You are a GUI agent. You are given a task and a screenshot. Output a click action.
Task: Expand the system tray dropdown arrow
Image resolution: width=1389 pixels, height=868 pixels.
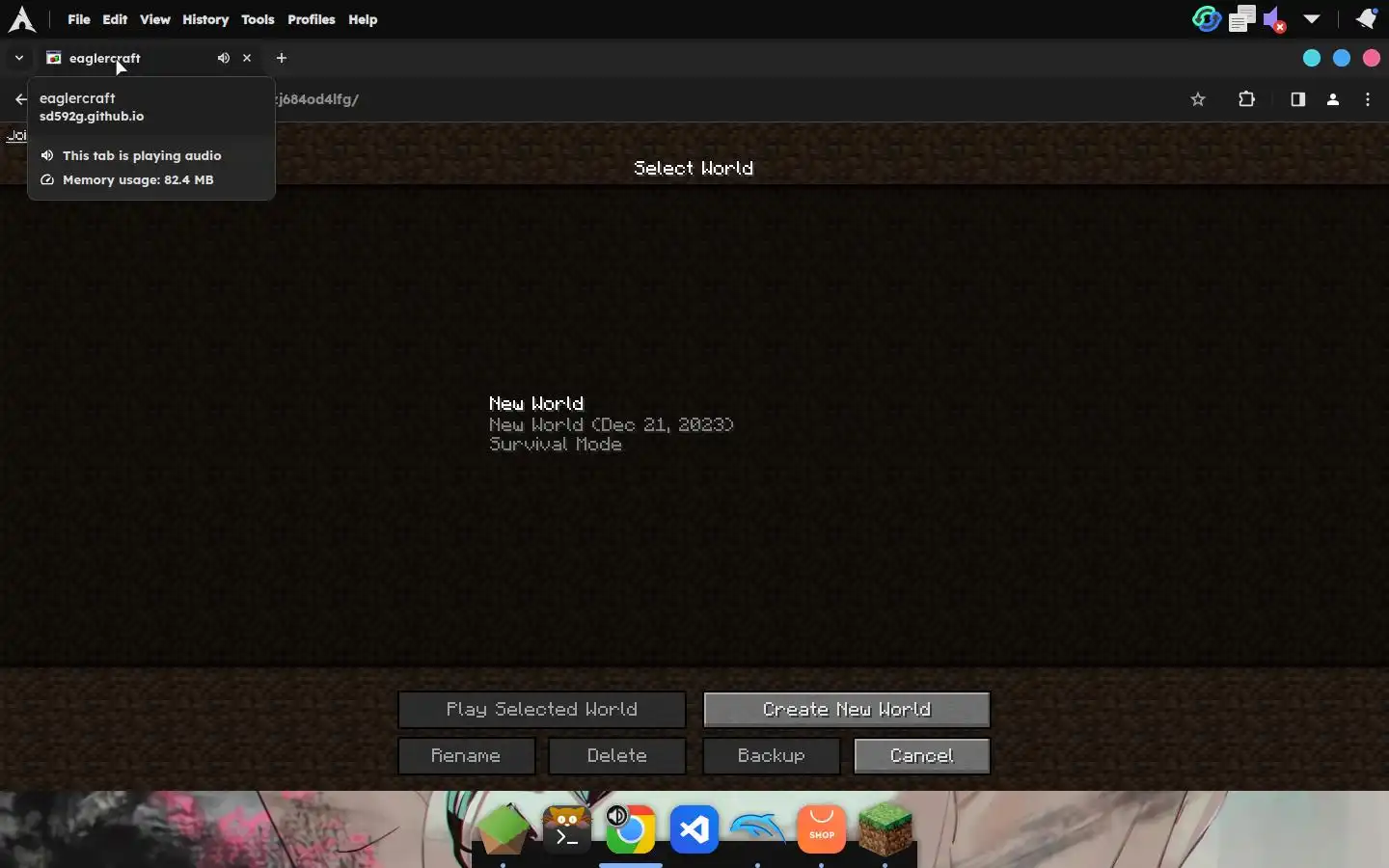1312,19
